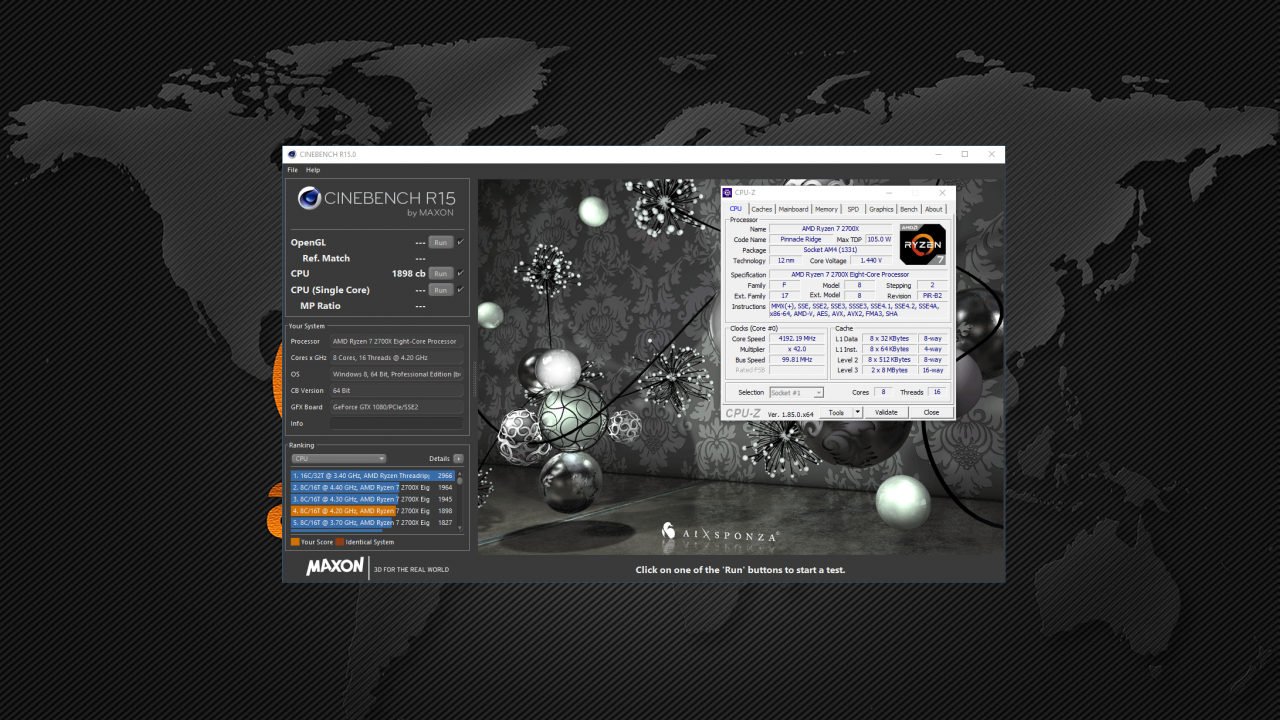This screenshot has height=720, width=1280.
Task: Click the Ranking list scrollbar
Action: coord(460,500)
